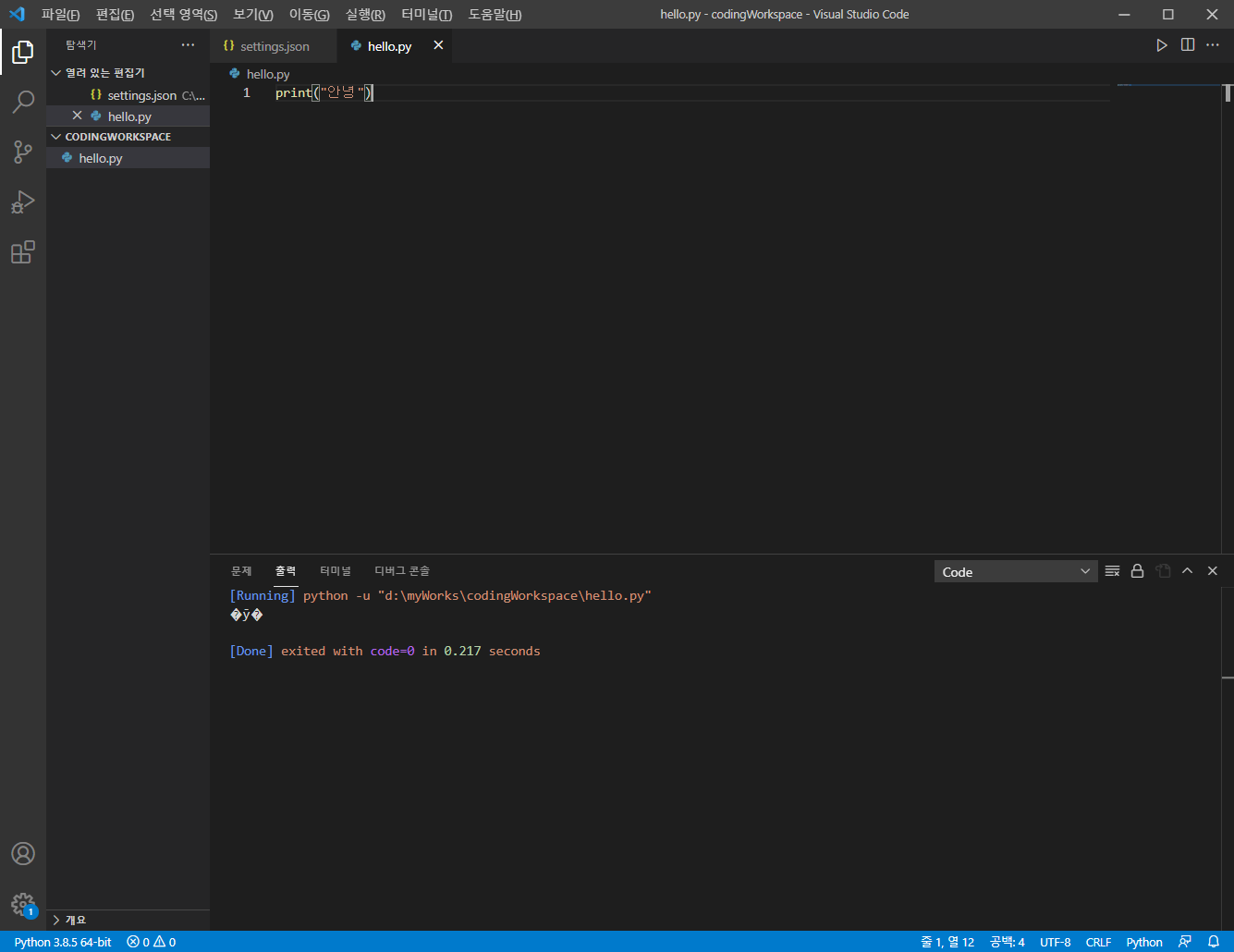Open Run and Debug view
Viewport: 1234px width, 952px height.
point(23,201)
